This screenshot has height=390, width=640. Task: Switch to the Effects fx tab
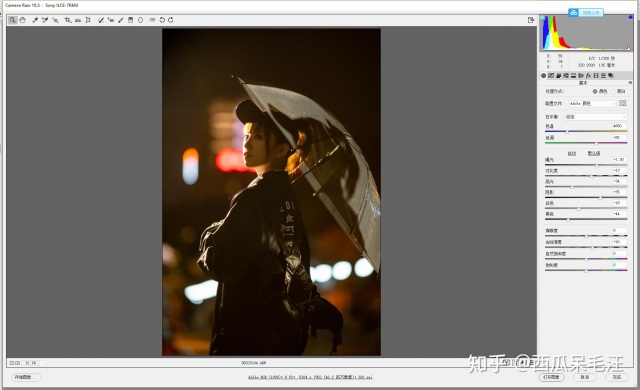(588, 76)
